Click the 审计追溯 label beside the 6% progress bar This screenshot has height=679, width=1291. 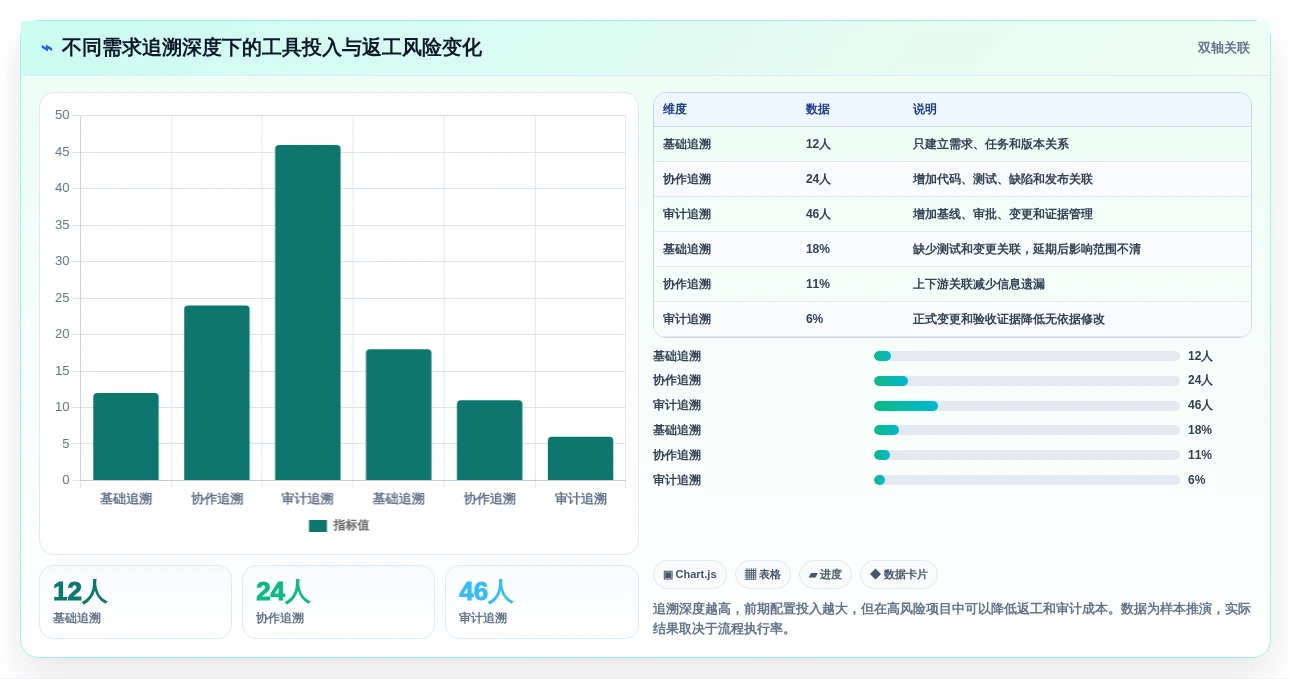coord(677,480)
